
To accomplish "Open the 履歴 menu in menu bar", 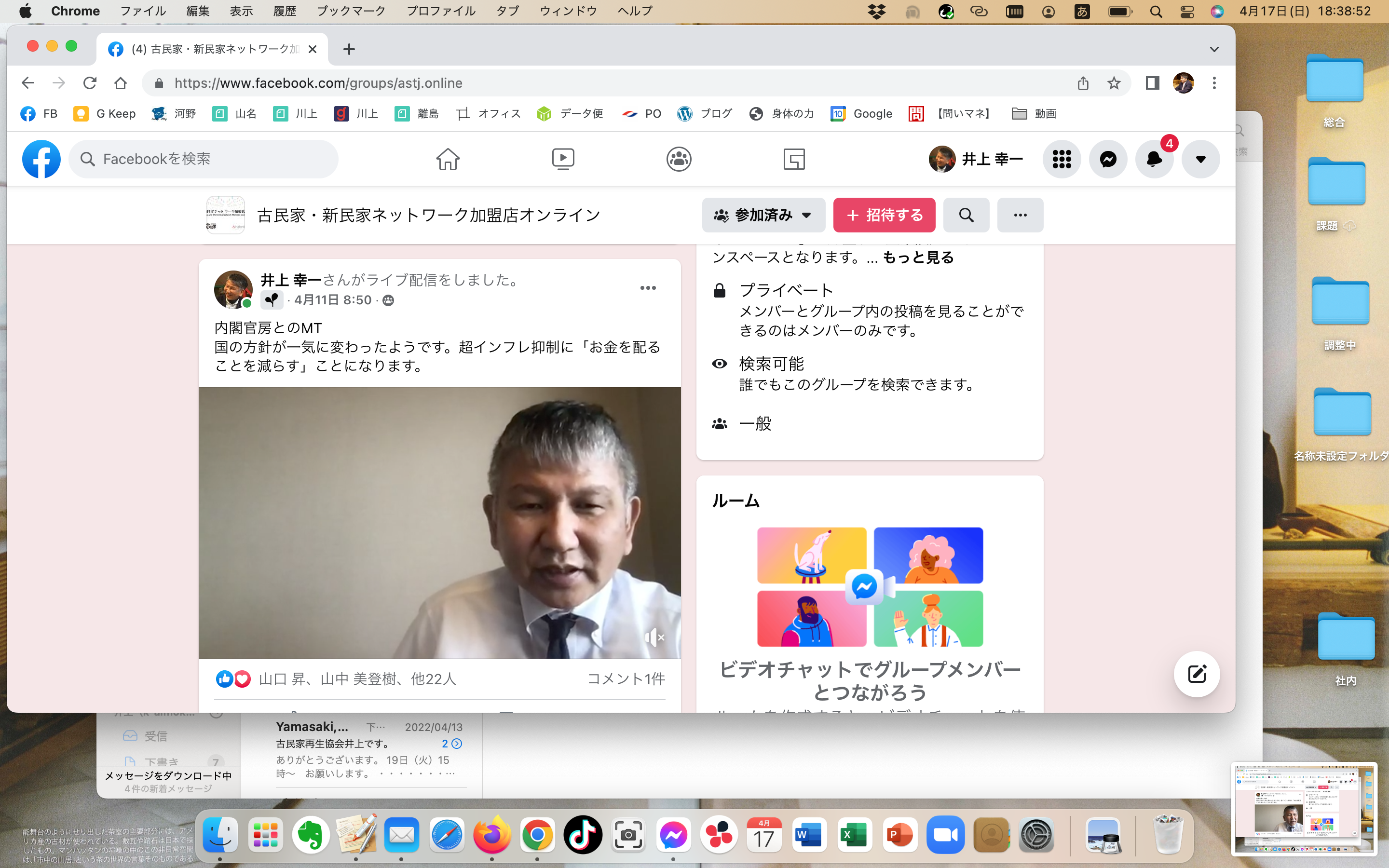I will 284,11.
